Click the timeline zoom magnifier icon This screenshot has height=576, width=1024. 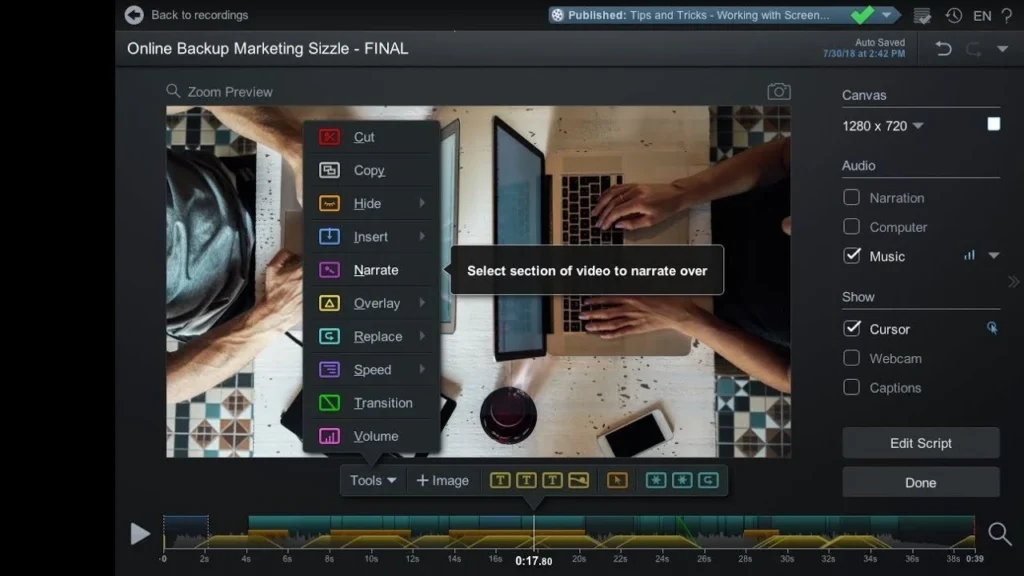[999, 534]
